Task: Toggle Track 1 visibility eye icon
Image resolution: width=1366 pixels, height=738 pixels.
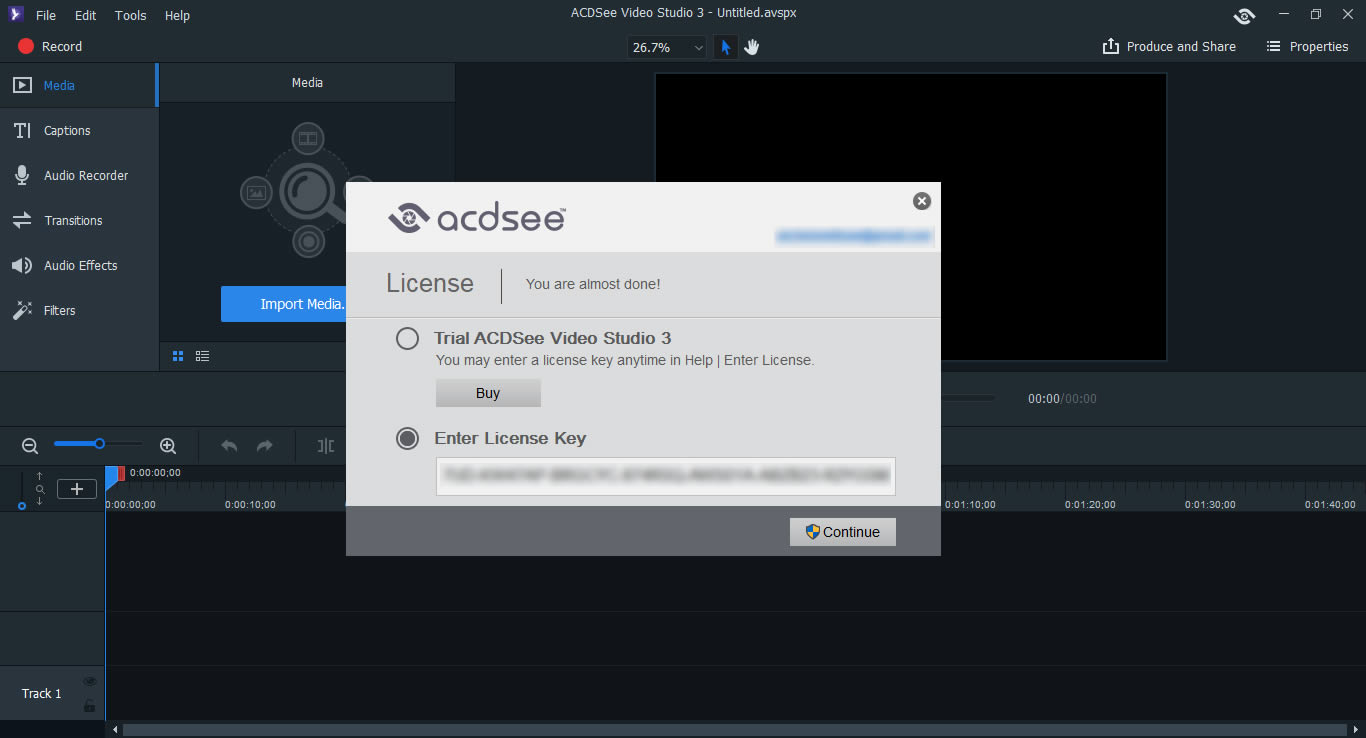Action: tap(90, 682)
